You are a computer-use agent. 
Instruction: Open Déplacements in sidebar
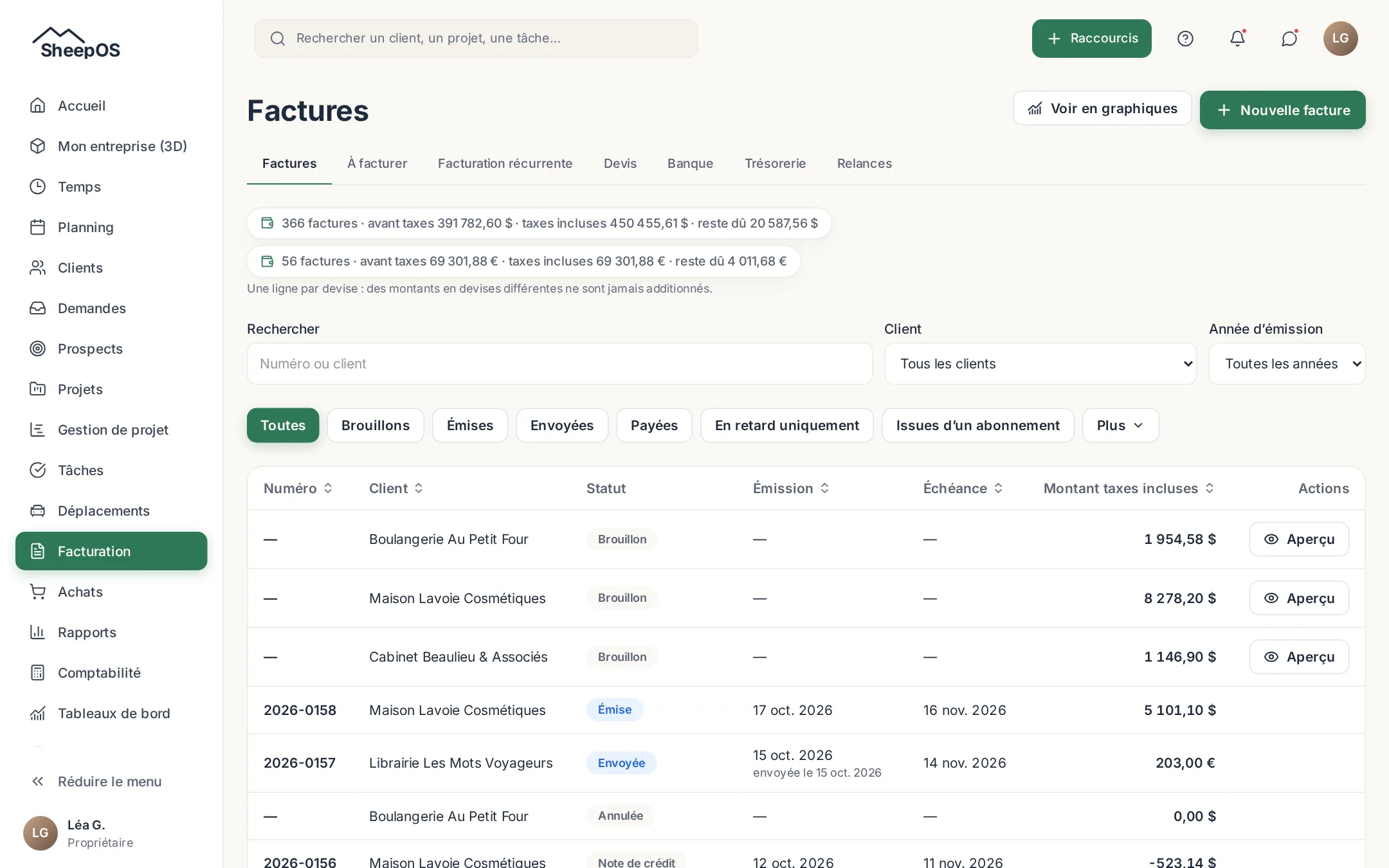tap(111, 511)
